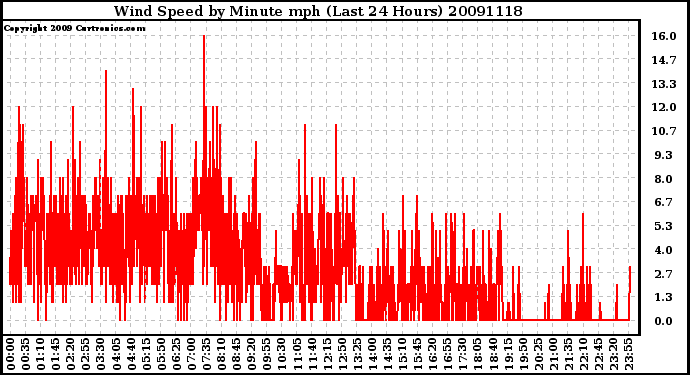The height and width of the screenshot is (375, 690).
Task: Select the 1.3 y-axis label
Action: pos(664,297)
